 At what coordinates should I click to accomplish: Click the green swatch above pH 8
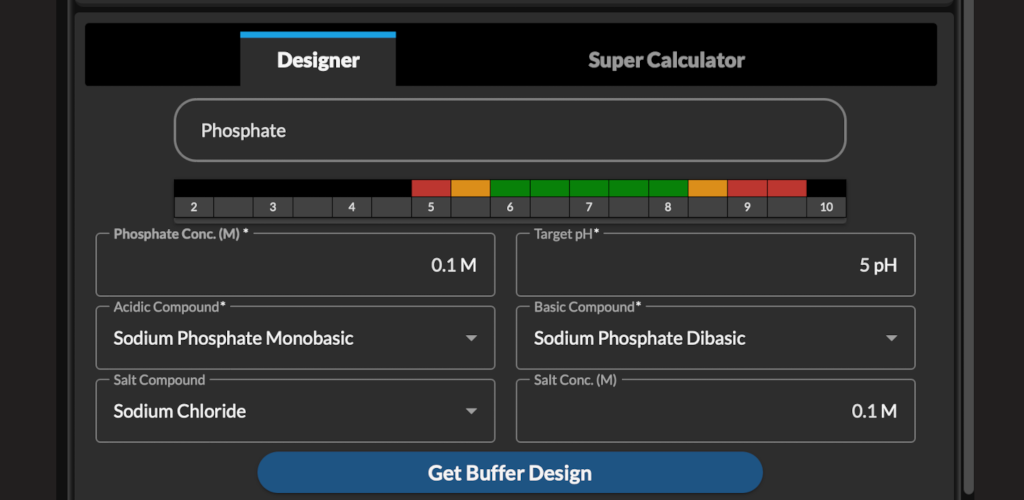click(x=668, y=189)
